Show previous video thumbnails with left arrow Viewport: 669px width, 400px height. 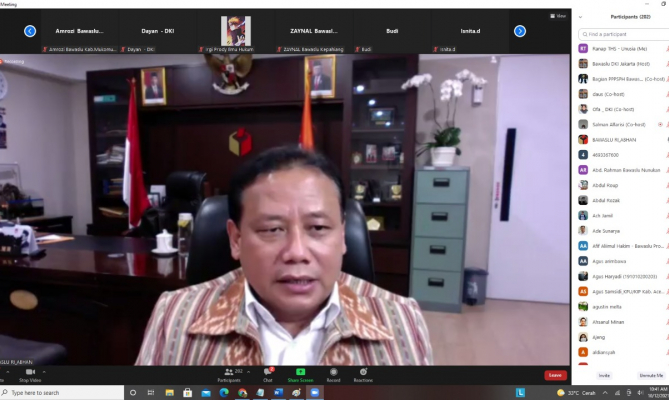point(30,31)
